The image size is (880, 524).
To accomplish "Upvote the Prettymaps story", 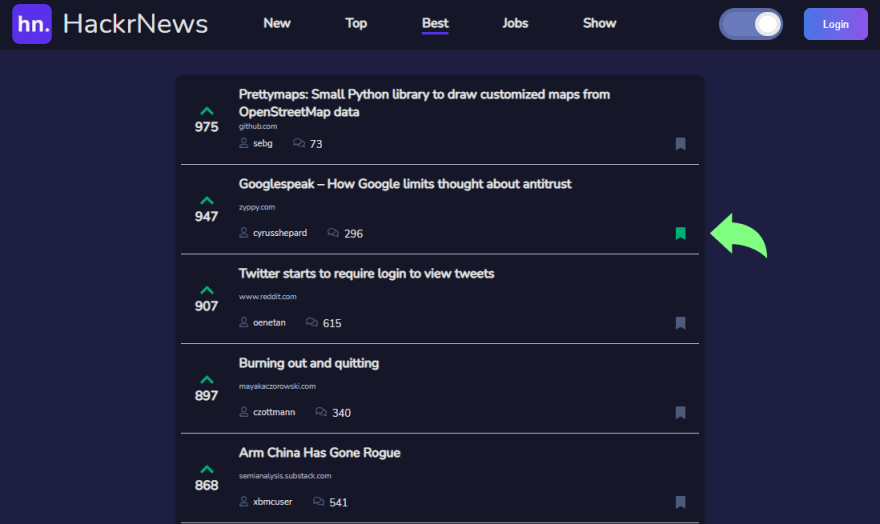I will tap(207, 111).
